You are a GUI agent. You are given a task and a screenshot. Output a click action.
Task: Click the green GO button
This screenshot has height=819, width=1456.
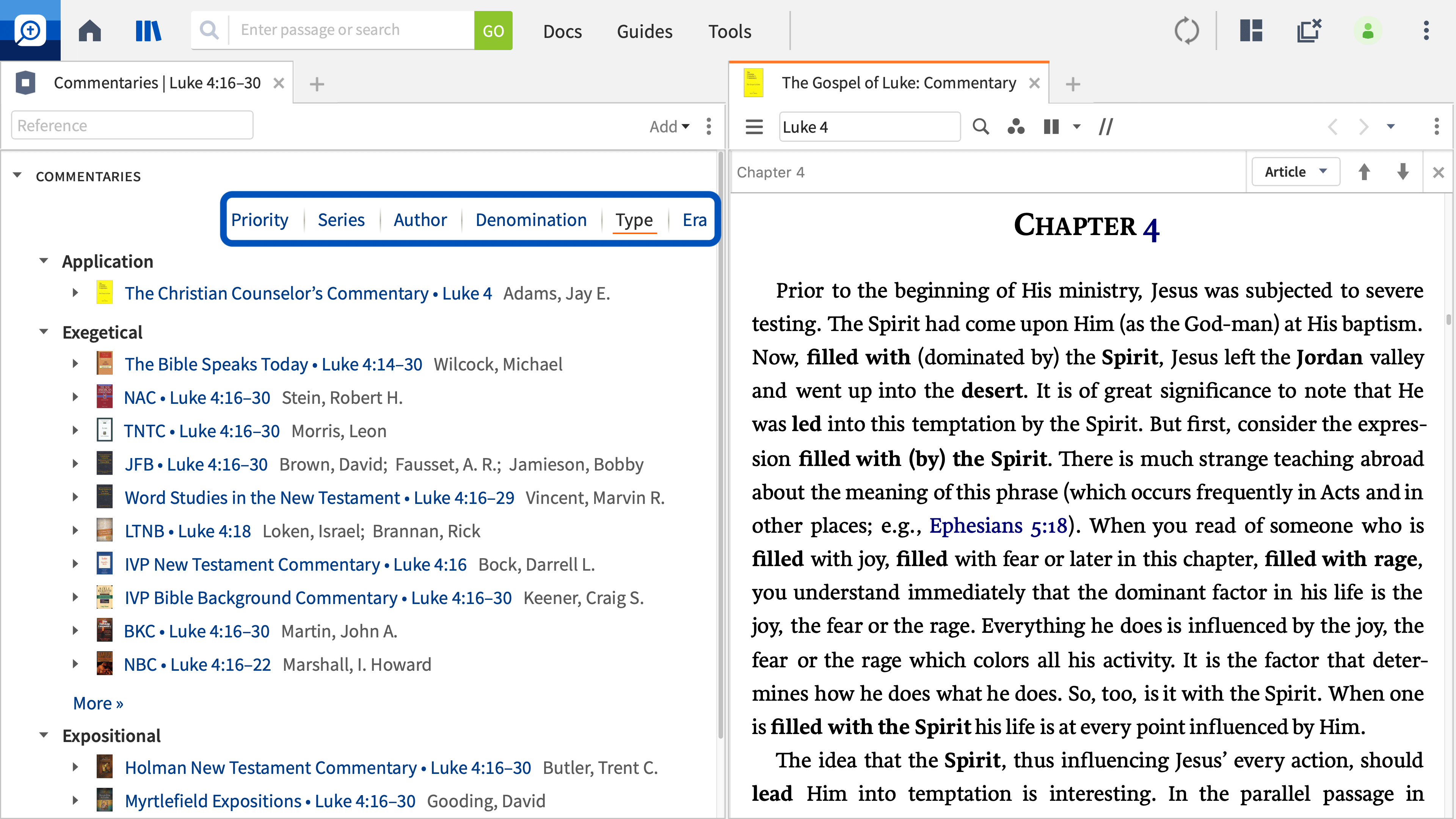493,30
